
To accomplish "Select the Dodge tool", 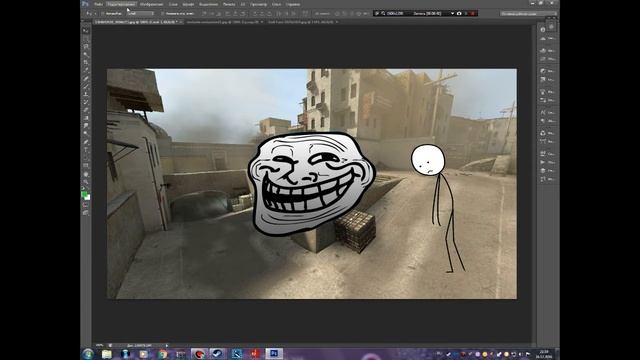I will click(86, 134).
